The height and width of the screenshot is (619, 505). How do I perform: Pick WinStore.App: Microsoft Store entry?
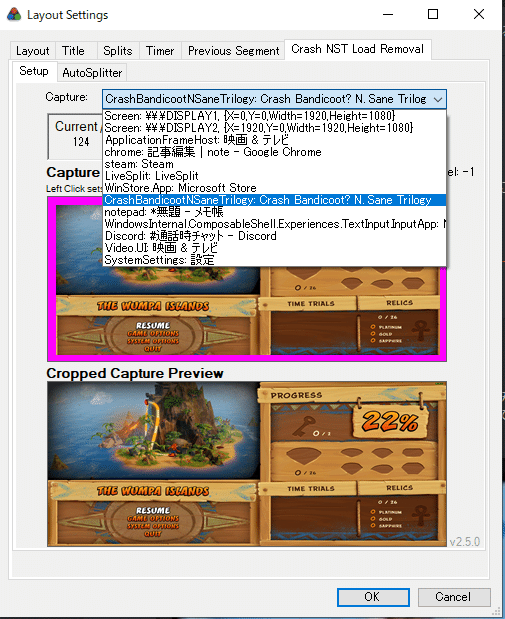point(275,188)
